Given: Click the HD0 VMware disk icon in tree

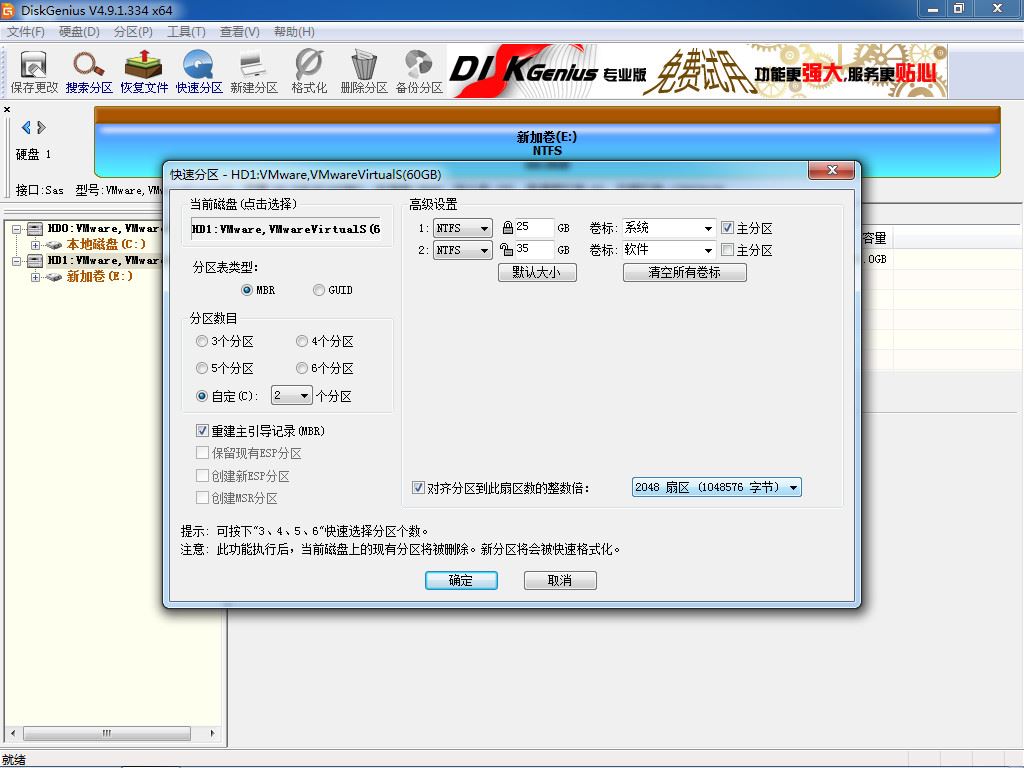Looking at the screenshot, I should (x=35, y=228).
